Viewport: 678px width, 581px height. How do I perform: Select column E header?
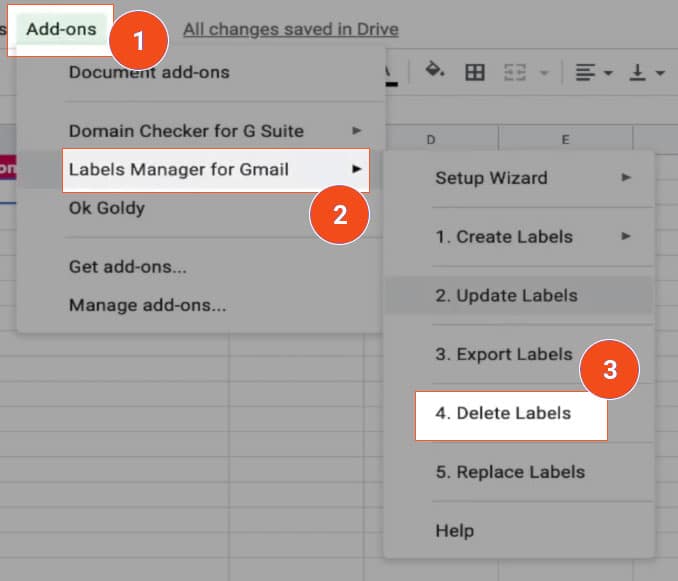[566, 139]
